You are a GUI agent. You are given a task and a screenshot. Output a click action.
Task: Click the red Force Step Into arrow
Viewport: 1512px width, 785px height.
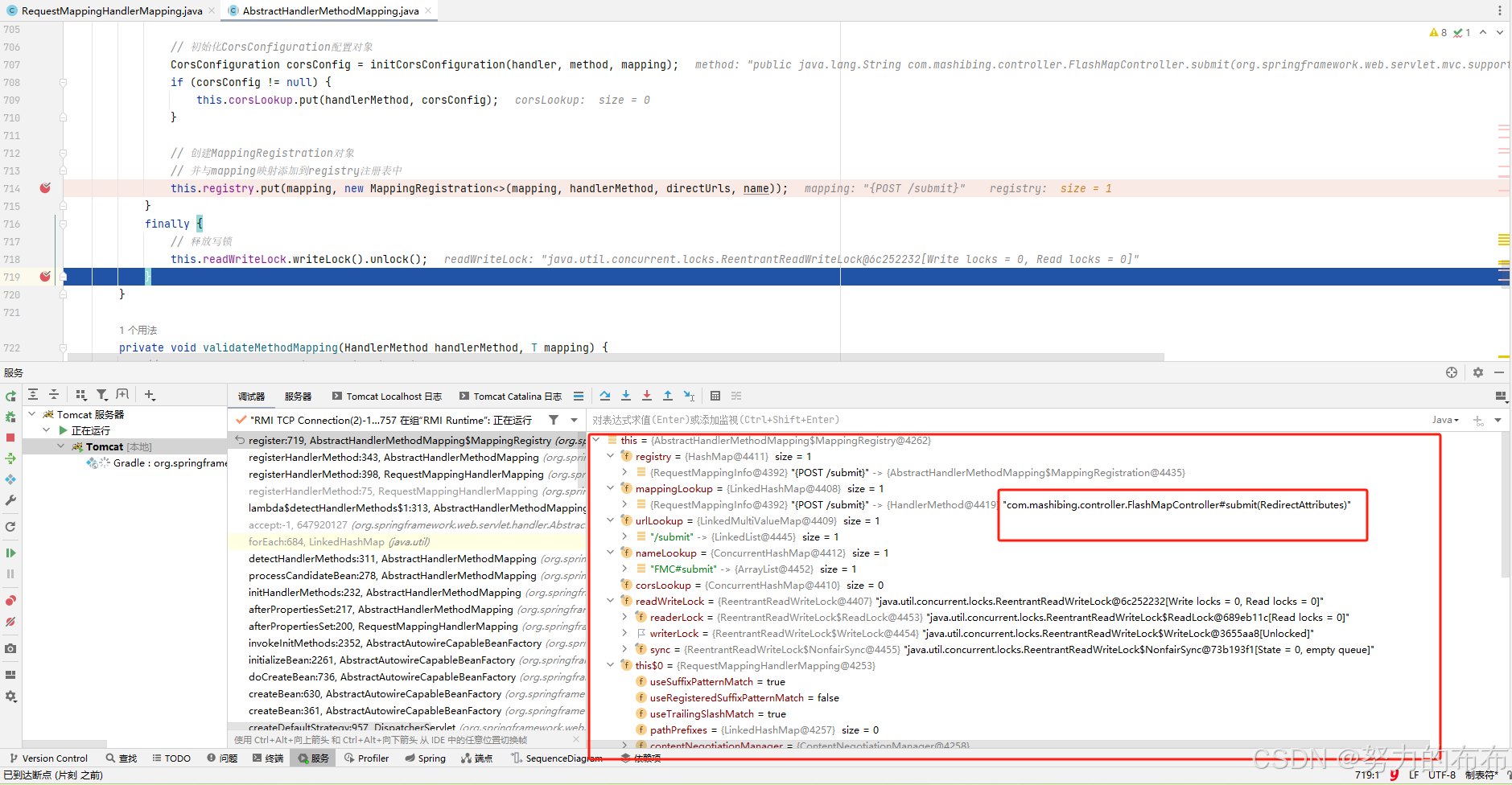pyautogui.click(x=647, y=396)
